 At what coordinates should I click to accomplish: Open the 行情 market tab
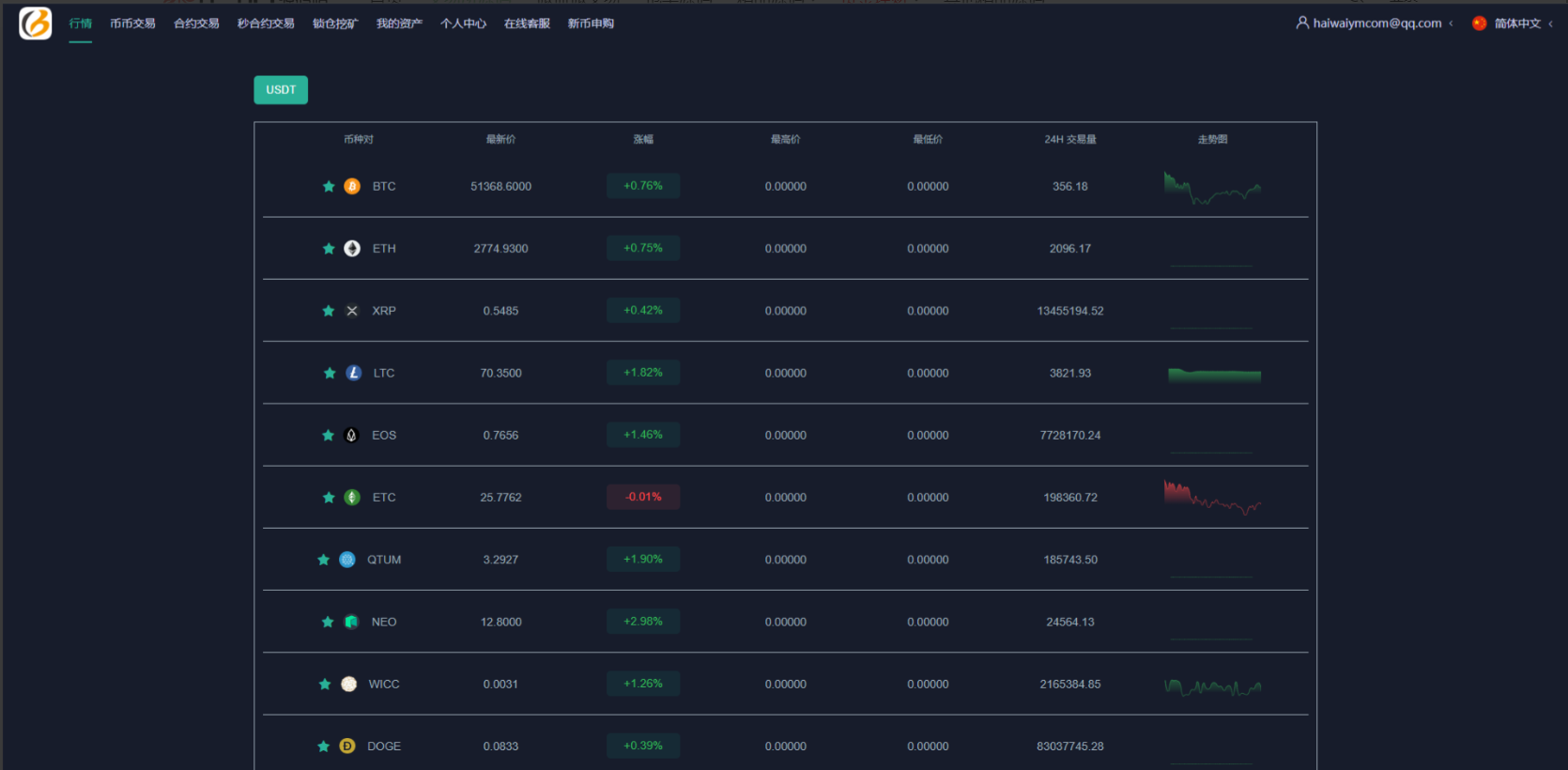click(81, 23)
